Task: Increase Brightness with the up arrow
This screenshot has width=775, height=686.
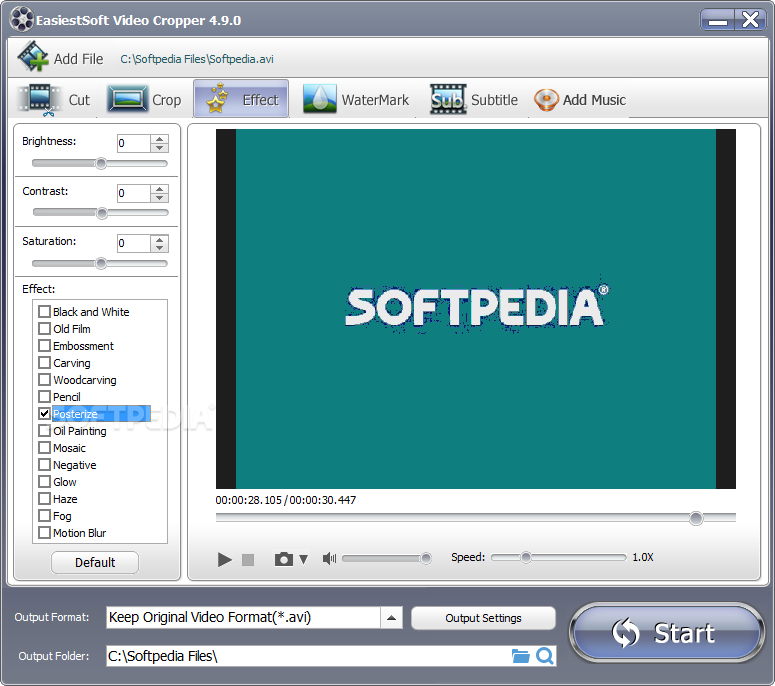Action: point(159,139)
